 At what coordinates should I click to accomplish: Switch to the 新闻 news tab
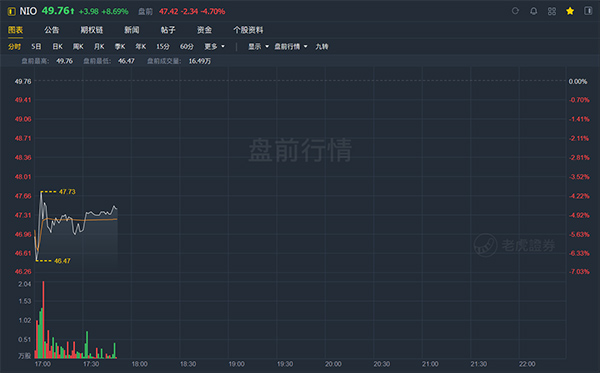(x=132, y=30)
